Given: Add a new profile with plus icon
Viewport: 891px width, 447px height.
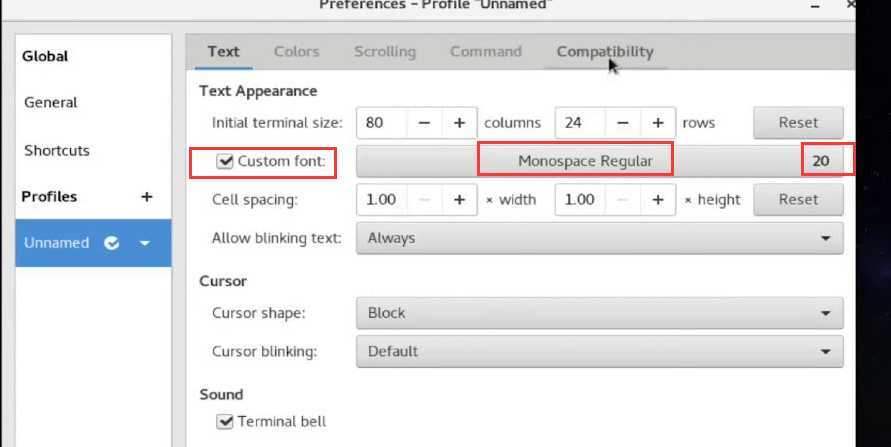Looking at the screenshot, I should (147, 197).
